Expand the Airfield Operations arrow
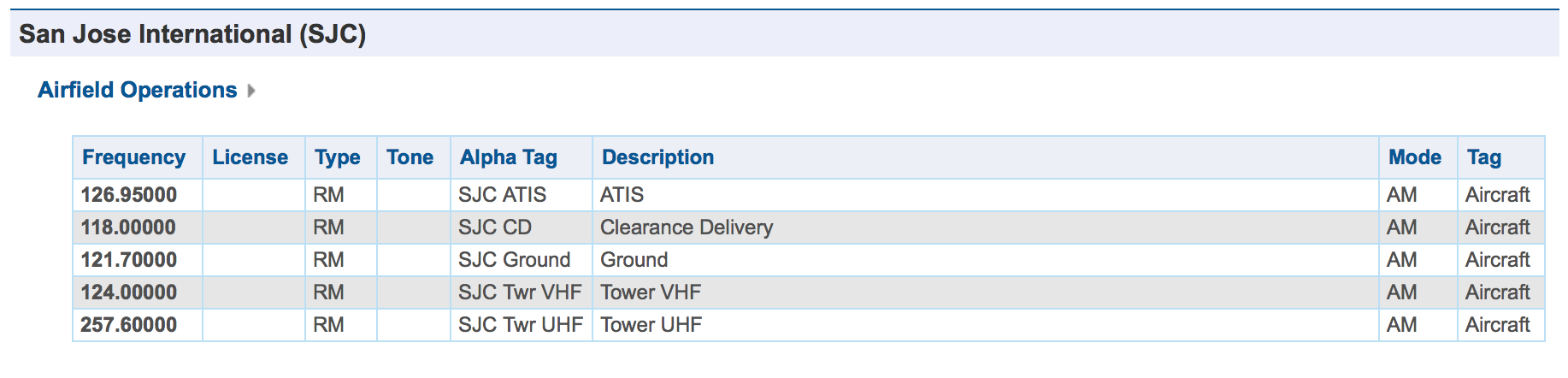1568x378 pixels. point(251,91)
